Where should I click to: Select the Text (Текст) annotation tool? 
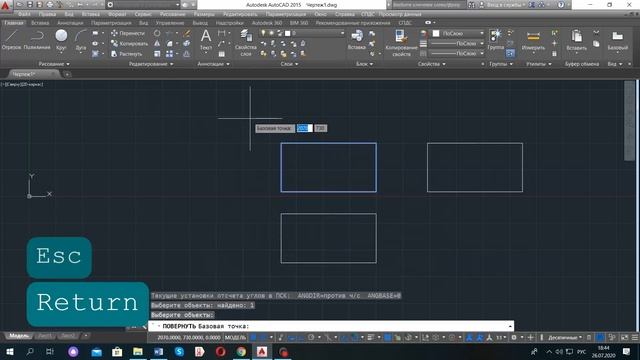[206, 40]
